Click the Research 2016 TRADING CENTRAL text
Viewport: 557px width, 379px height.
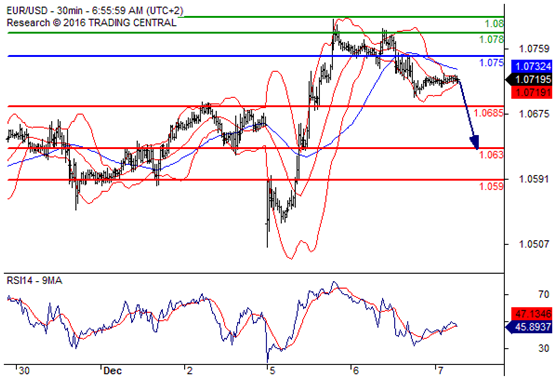click(91, 23)
